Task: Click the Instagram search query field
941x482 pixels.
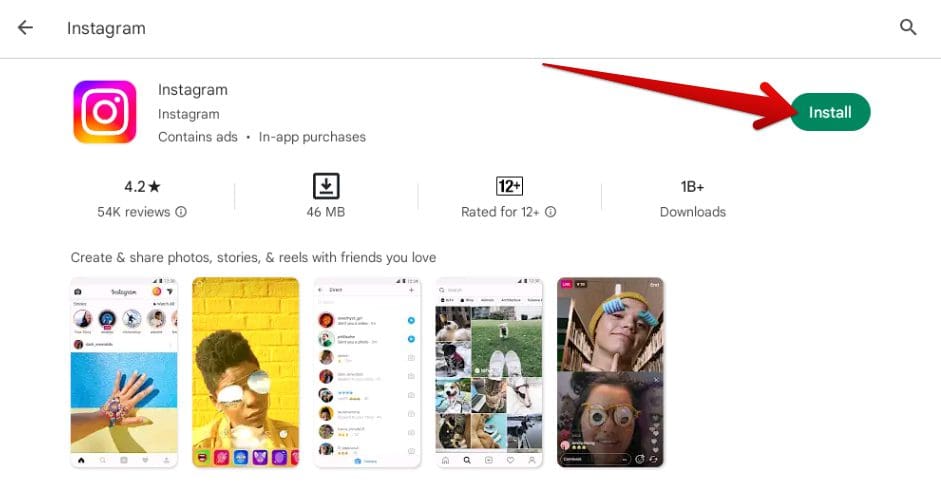Action: click(106, 28)
